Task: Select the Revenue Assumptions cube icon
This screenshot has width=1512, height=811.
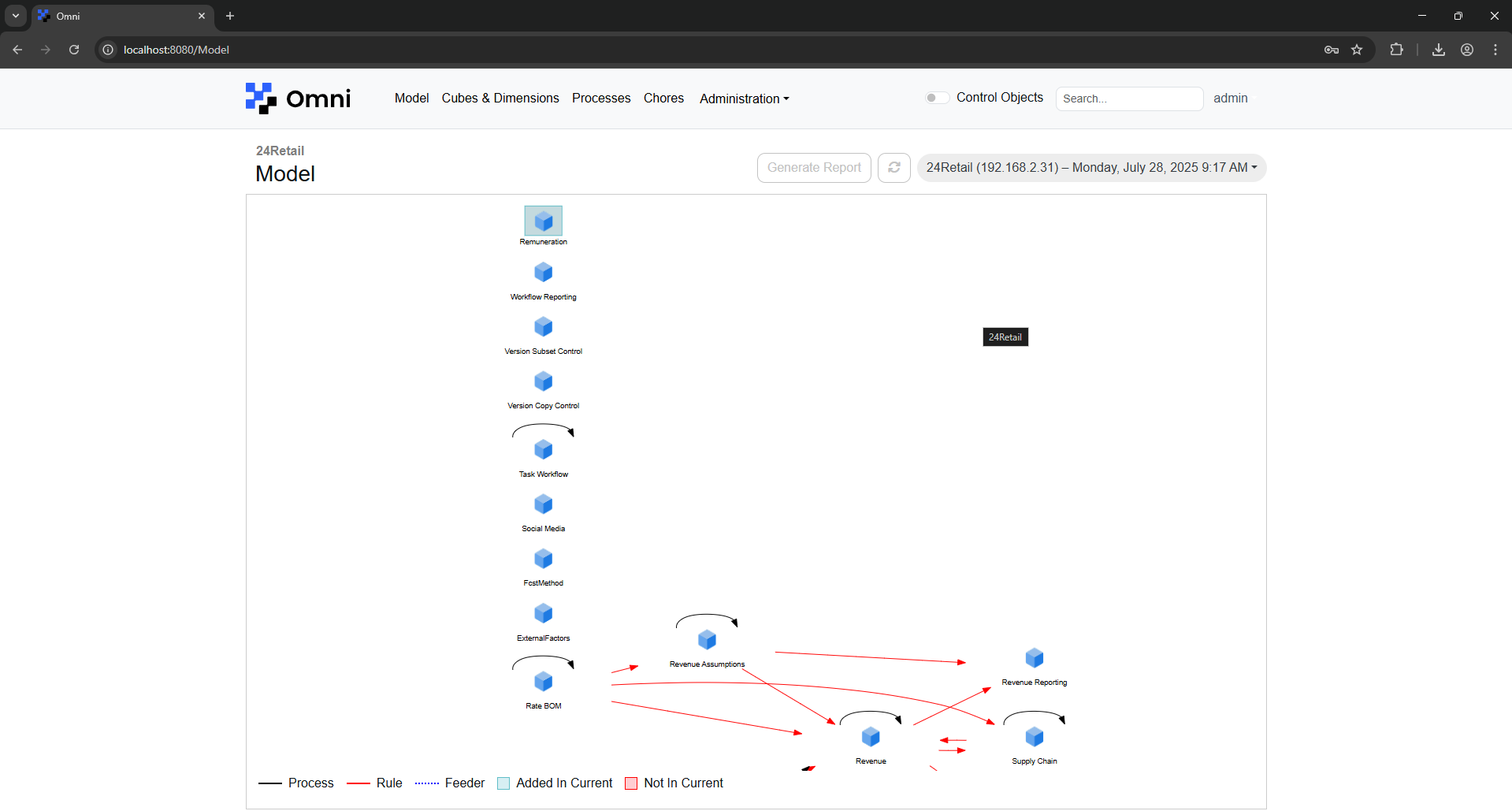Action: point(708,640)
